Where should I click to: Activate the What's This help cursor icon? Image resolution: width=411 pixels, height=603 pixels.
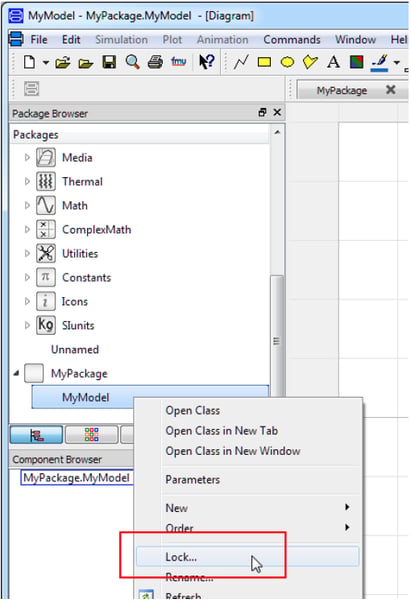(x=206, y=62)
